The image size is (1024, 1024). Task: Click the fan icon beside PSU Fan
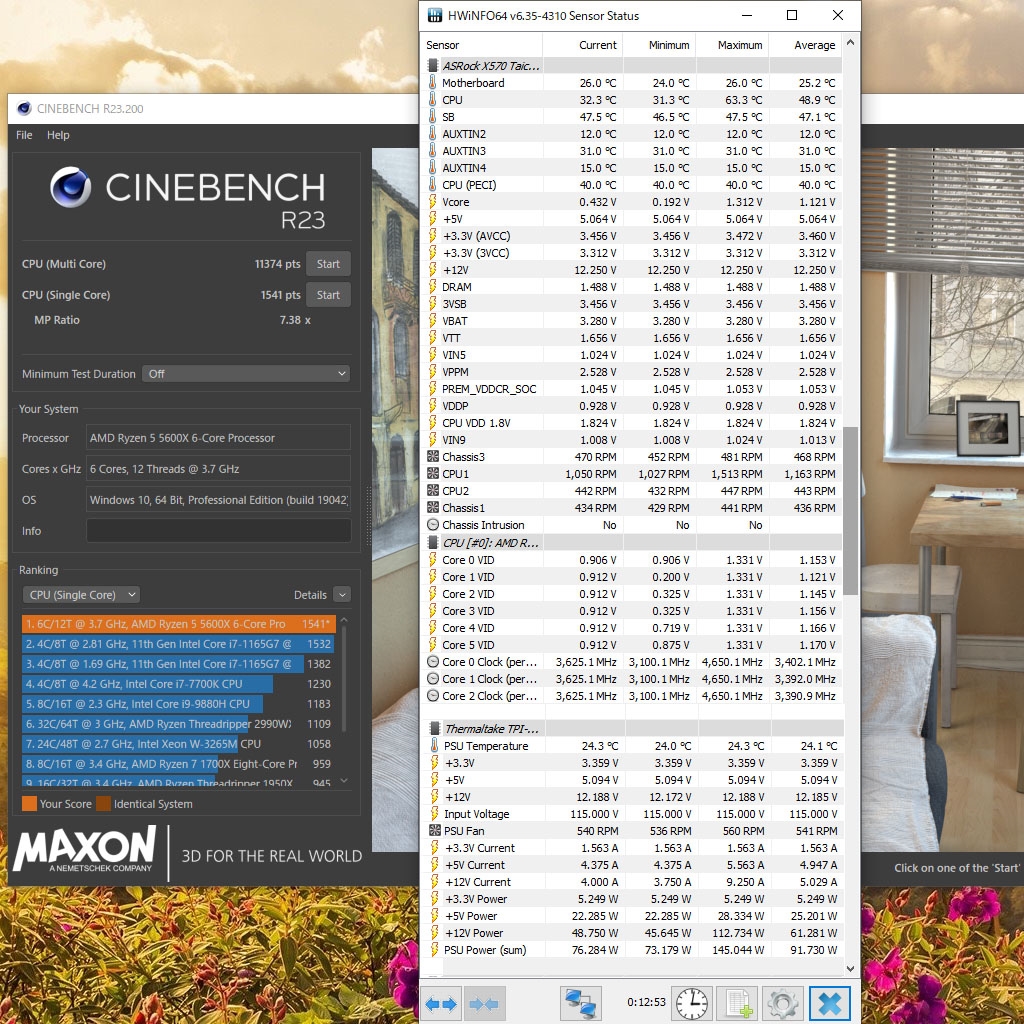[x=437, y=831]
